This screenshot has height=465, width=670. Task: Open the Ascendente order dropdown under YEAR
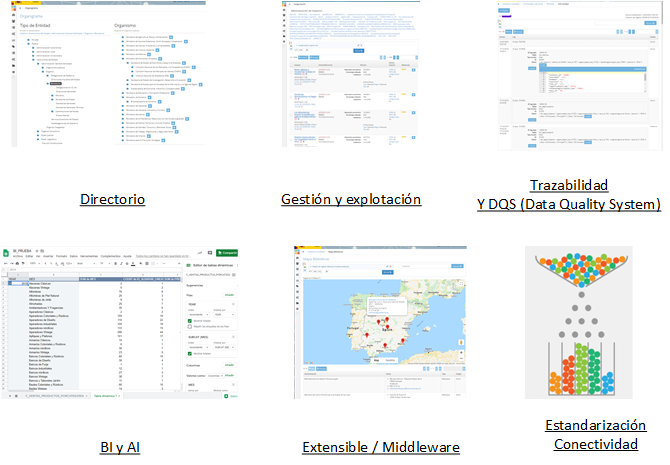click(198, 313)
